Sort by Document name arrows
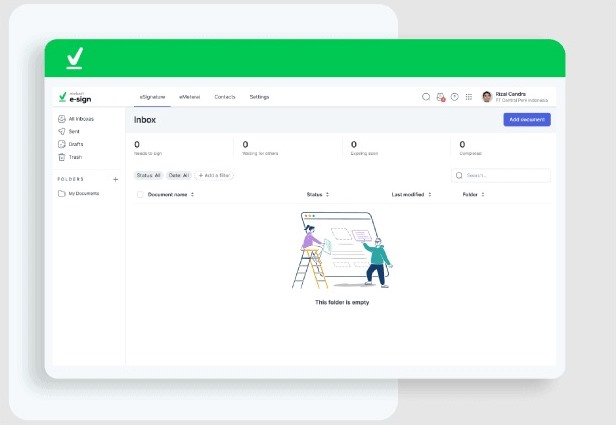Screen dimensions: 616x425 [x=192, y=194]
